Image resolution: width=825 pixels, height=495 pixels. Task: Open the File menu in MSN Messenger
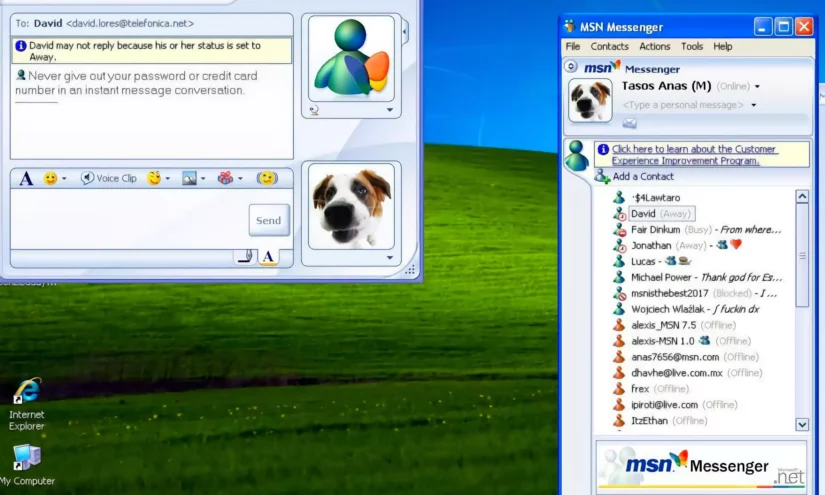click(572, 46)
